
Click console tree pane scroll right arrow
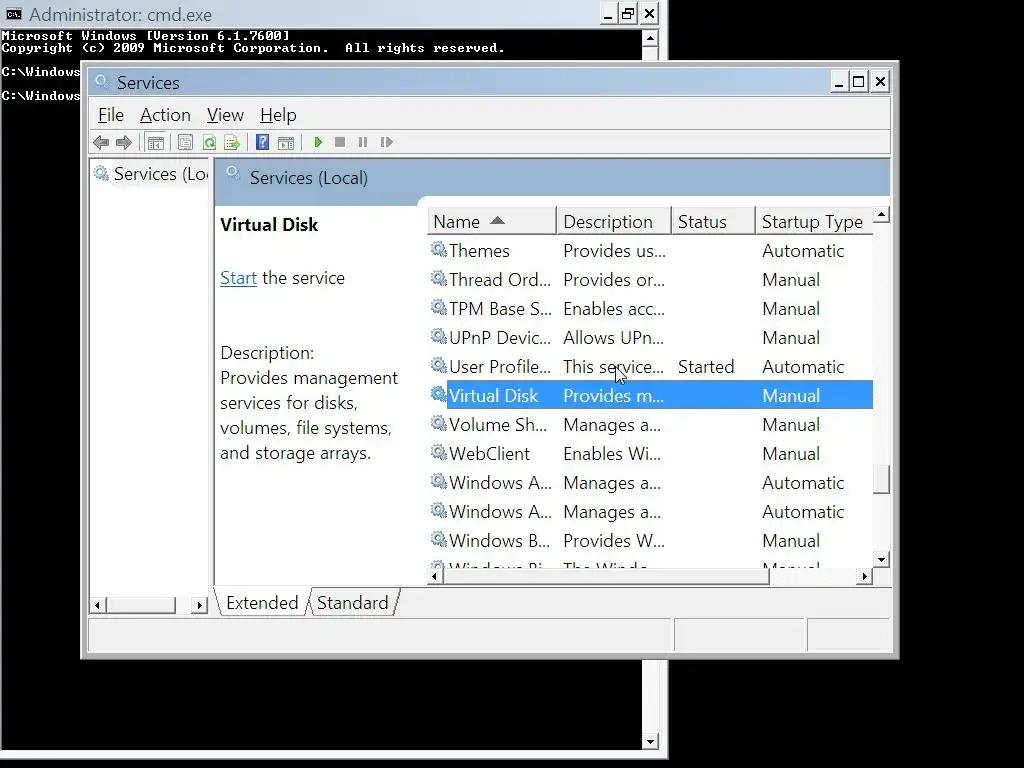199,605
